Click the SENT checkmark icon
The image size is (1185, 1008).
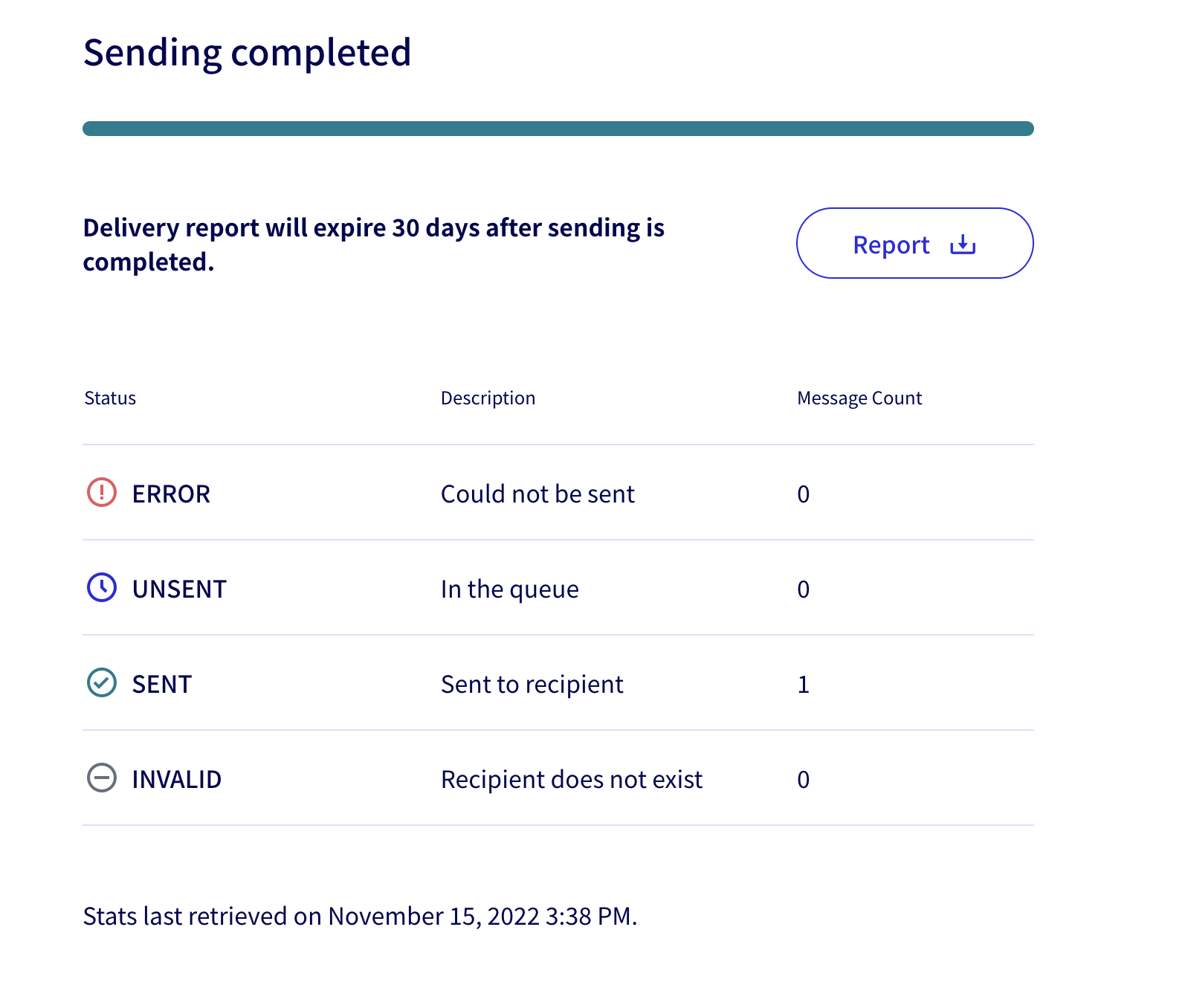(x=102, y=683)
